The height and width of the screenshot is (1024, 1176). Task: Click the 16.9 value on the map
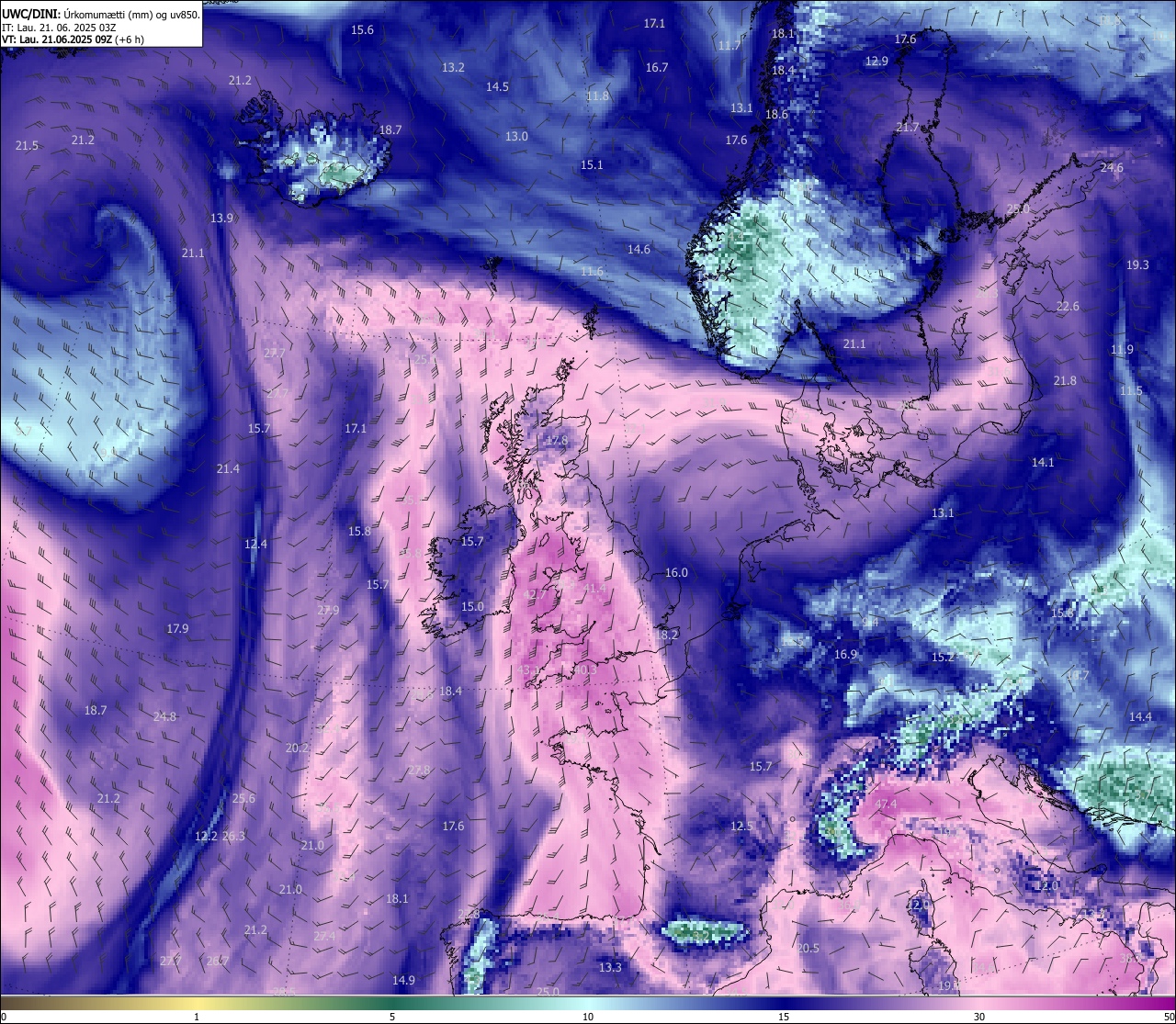click(x=845, y=655)
